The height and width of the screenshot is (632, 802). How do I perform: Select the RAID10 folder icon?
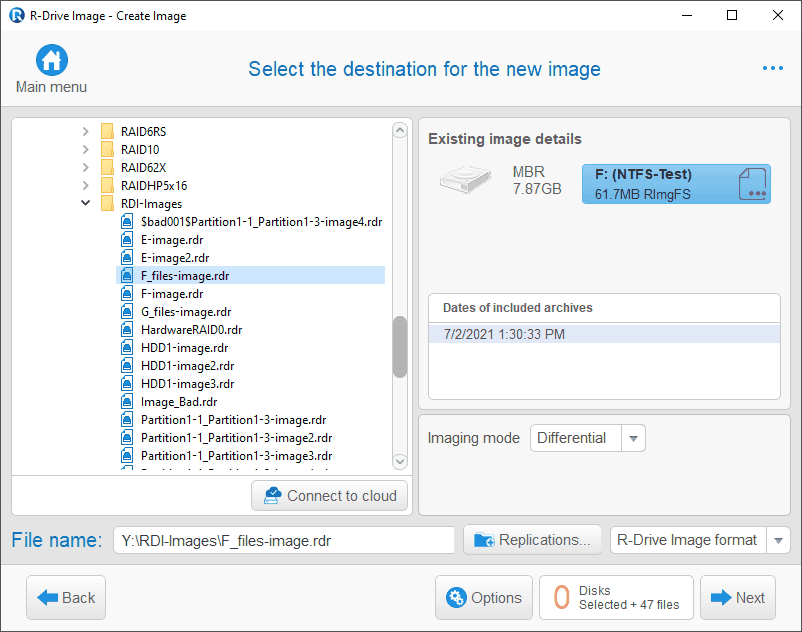pos(107,149)
